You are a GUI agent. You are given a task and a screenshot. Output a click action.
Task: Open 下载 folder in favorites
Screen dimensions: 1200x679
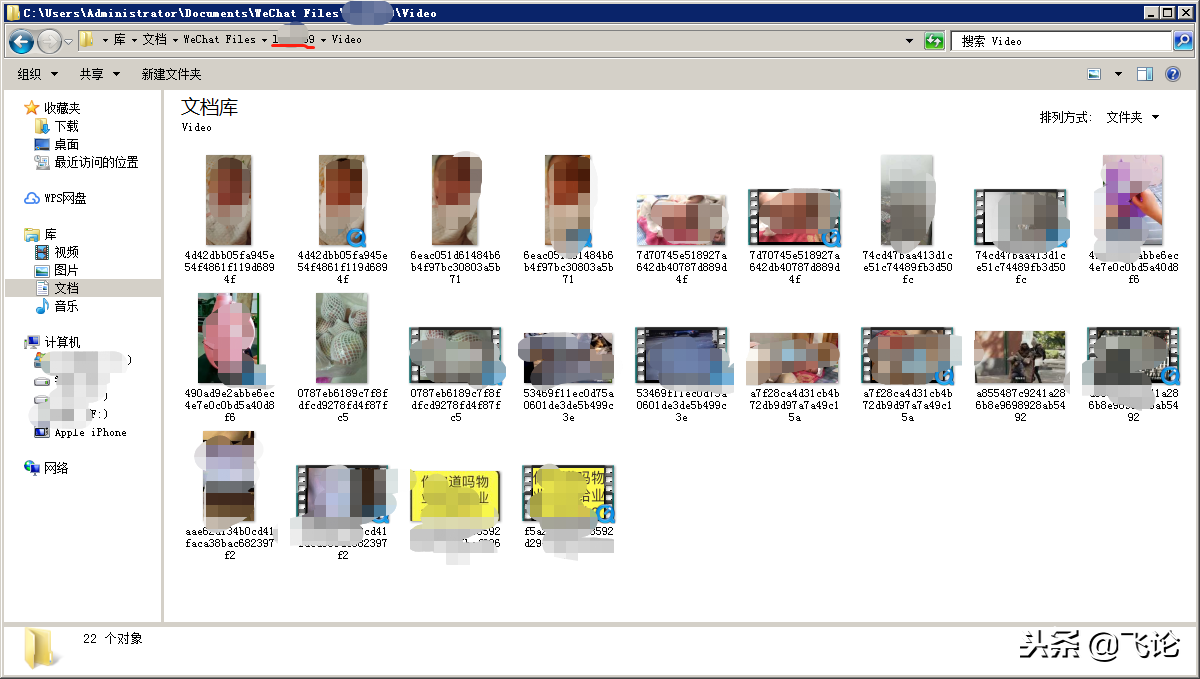click(66, 126)
